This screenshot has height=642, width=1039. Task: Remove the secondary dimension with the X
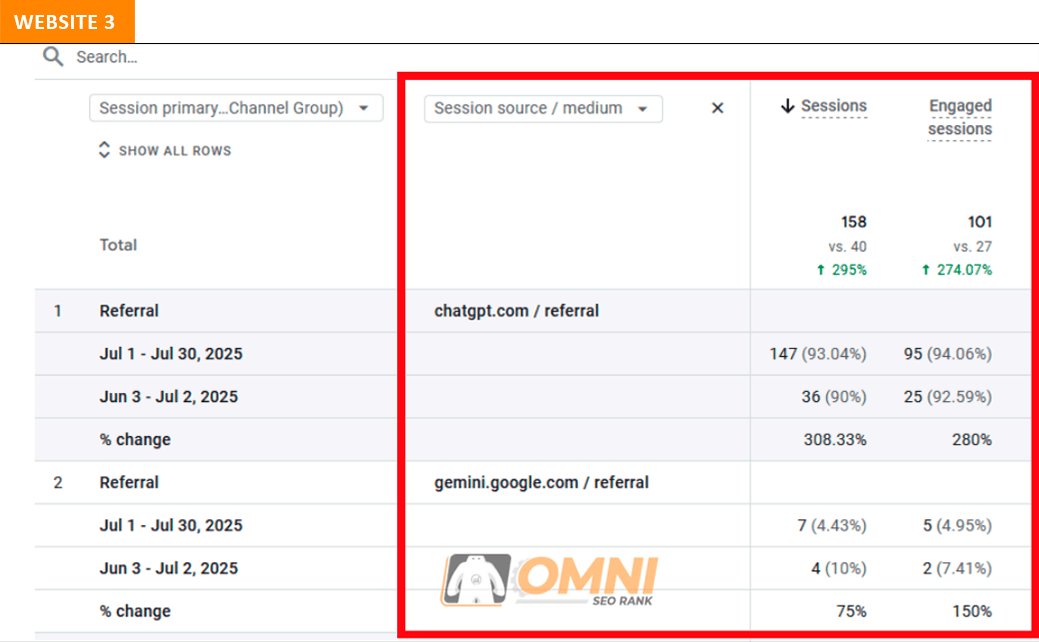pyautogui.click(x=718, y=108)
